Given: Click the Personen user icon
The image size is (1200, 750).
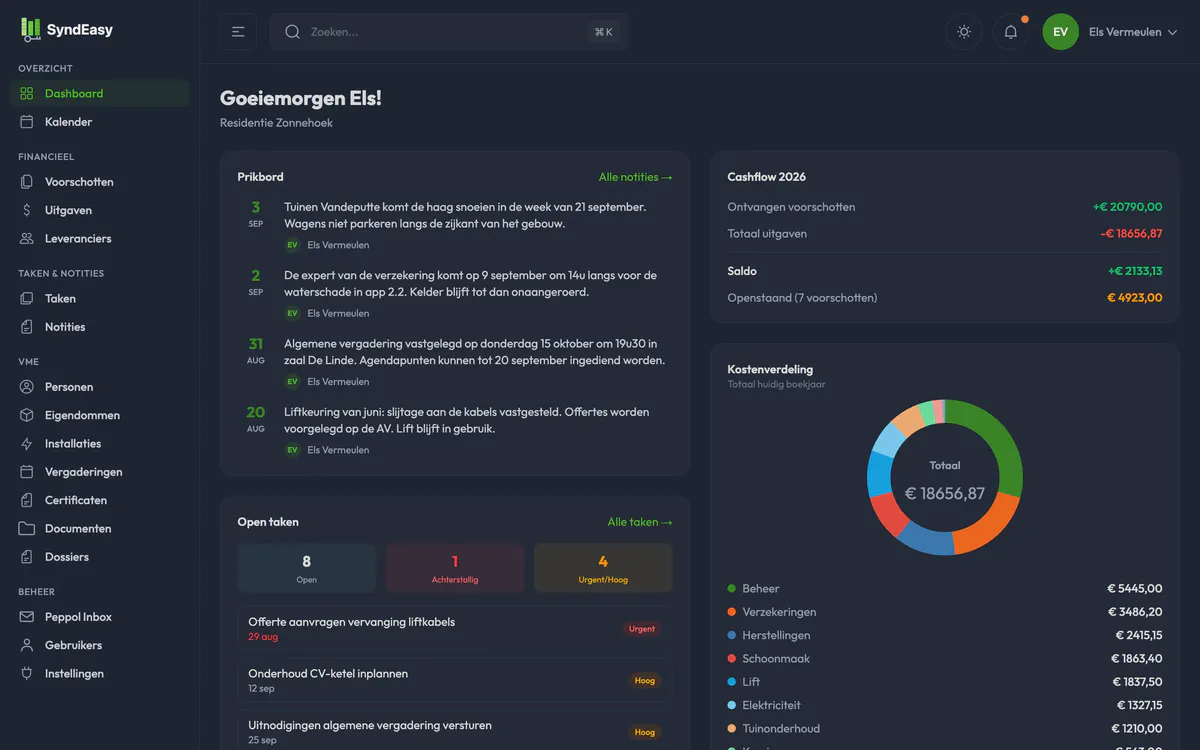Looking at the screenshot, I should pyautogui.click(x=27, y=387).
